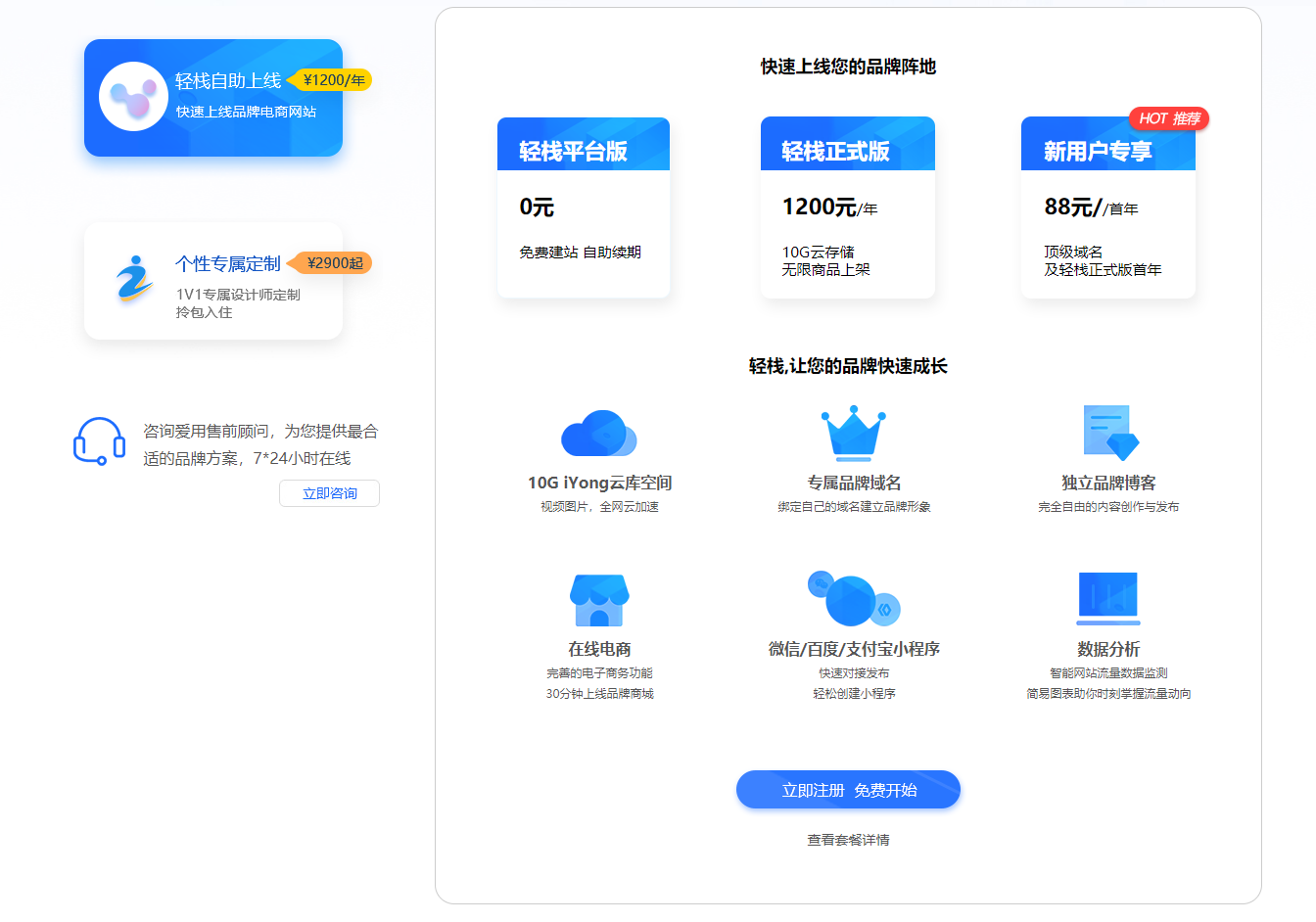Click 拎包入住 text
The width and height of the screenshot is (1316, 922).
(205, 312)
